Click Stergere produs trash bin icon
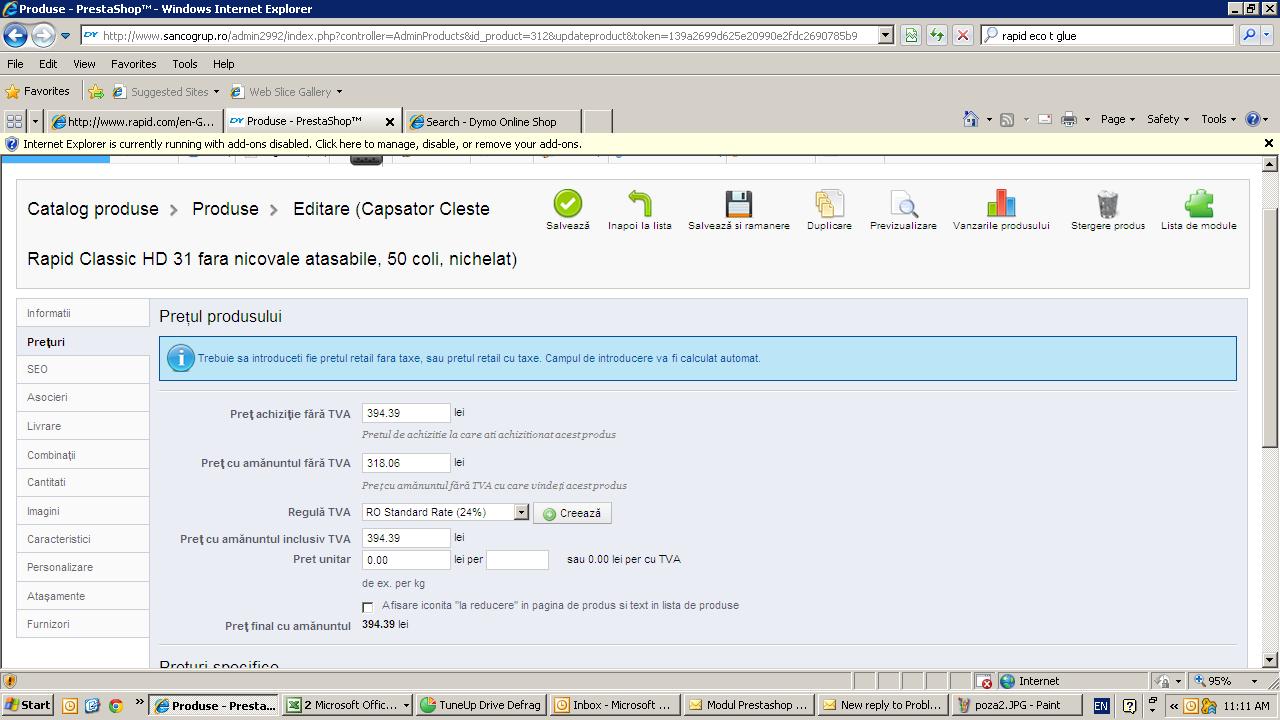 1107,203
